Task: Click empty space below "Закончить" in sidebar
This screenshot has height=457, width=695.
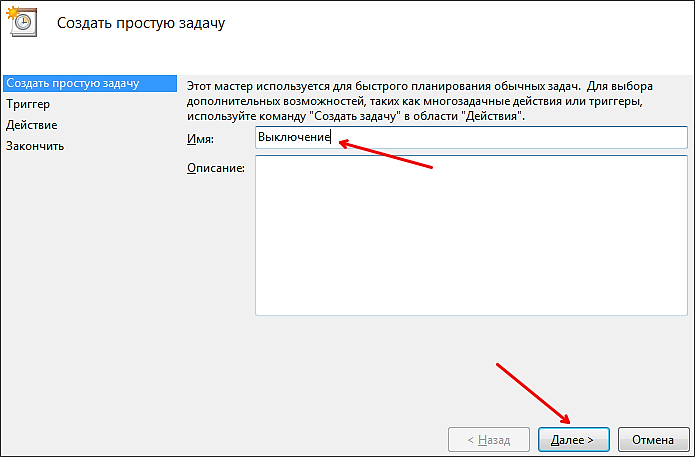Action: pyautogui.click(x=85, y=300)
